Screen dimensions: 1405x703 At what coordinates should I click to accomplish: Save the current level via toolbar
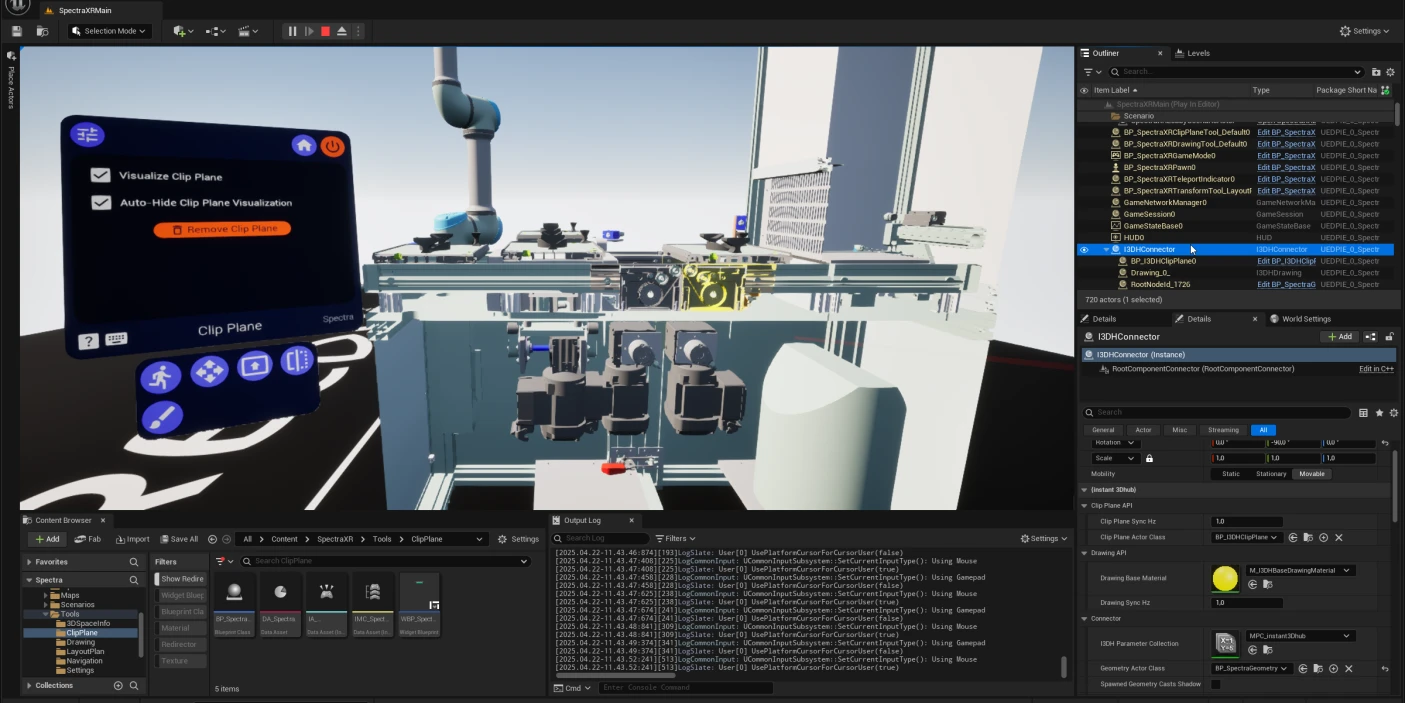coord(17,31)
